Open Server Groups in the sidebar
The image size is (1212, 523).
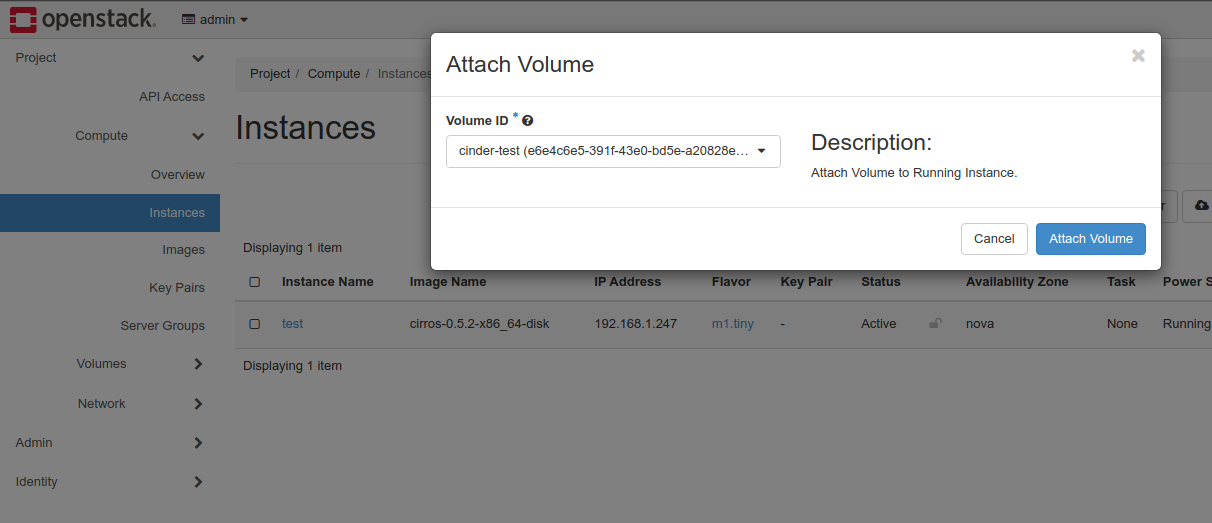tap(163, 326)
